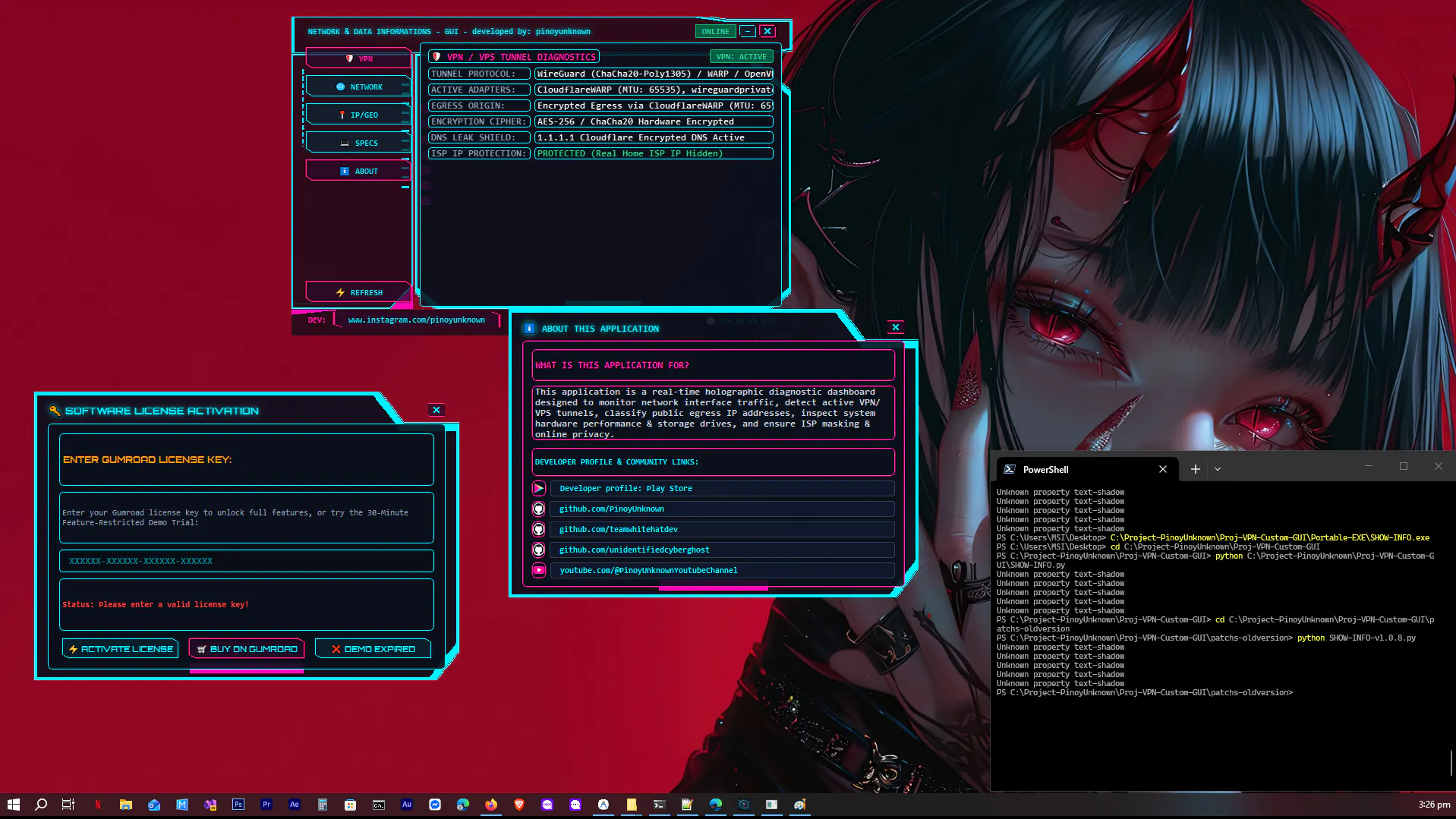Launch After Effects from taskbar
The image size is (1456, 819).
(x=295, y=805)
